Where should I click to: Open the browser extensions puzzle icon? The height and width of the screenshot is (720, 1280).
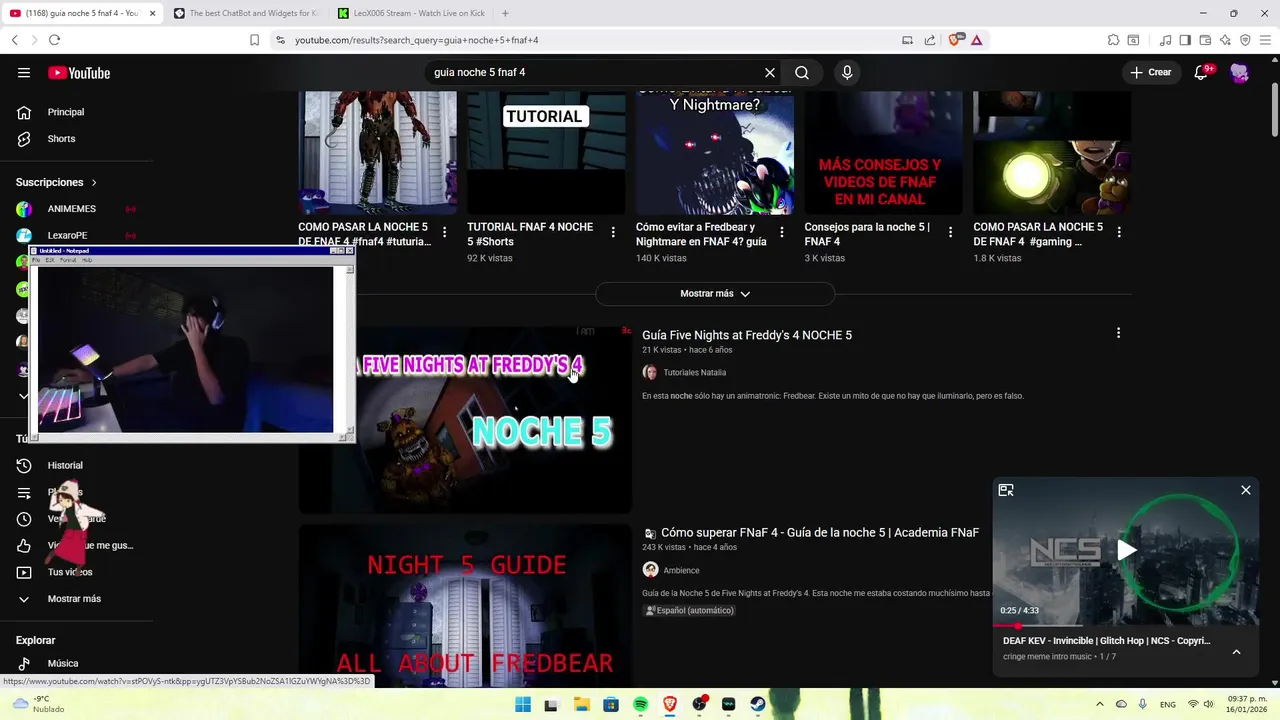click(x=1113, y=40)
